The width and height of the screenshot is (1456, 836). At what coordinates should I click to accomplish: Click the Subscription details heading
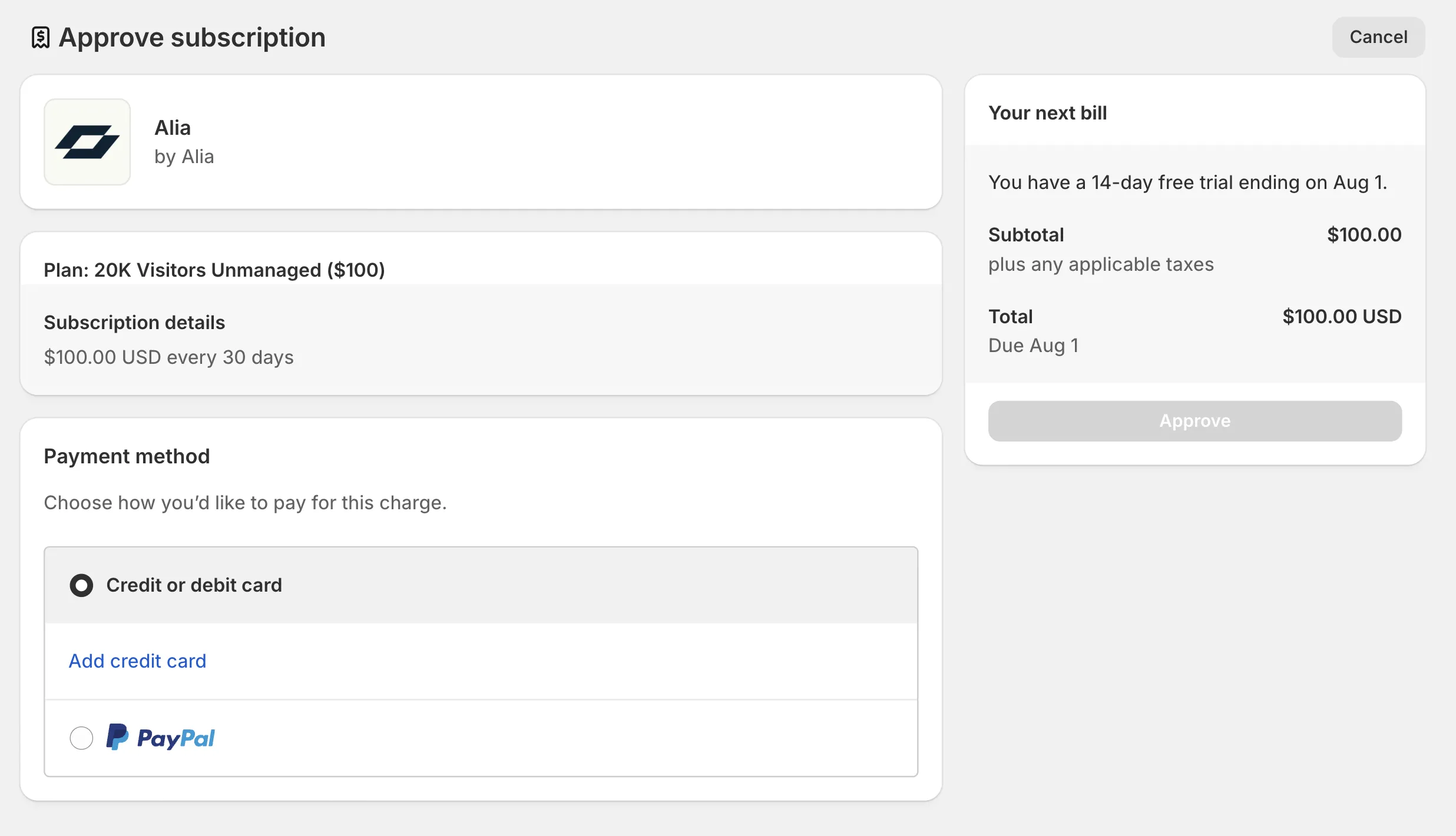point(134,323)
